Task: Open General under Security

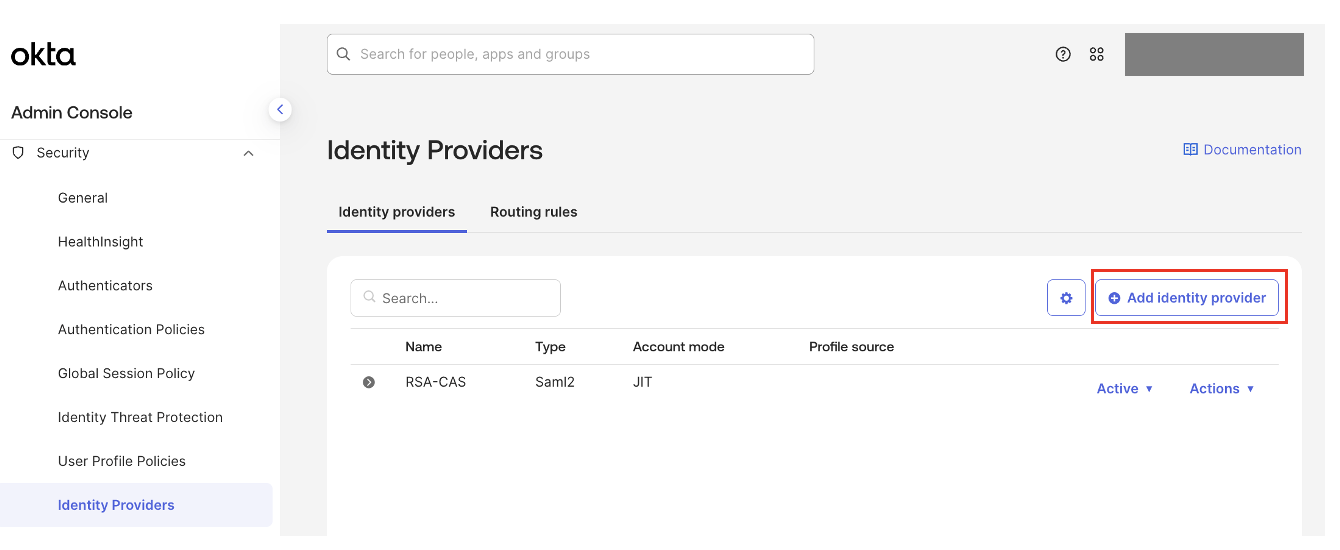Action: 83,198
